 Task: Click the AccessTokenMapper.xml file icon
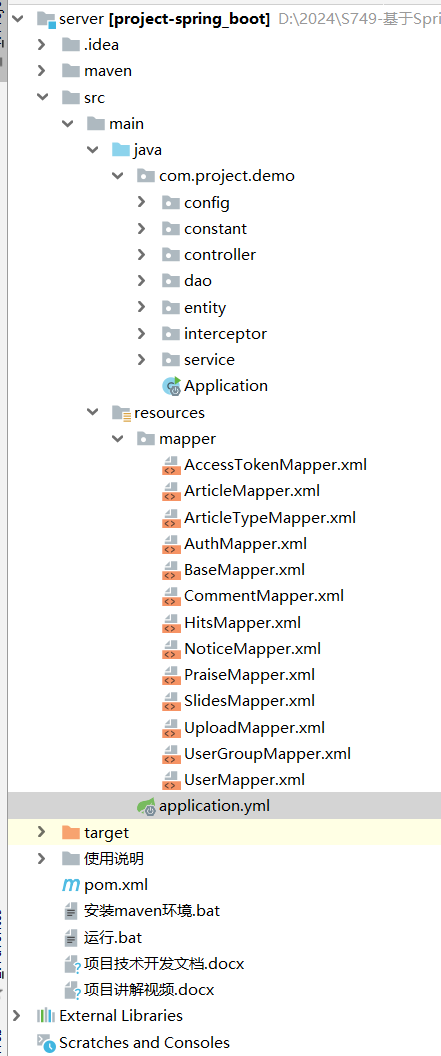[x=172, y=465]
